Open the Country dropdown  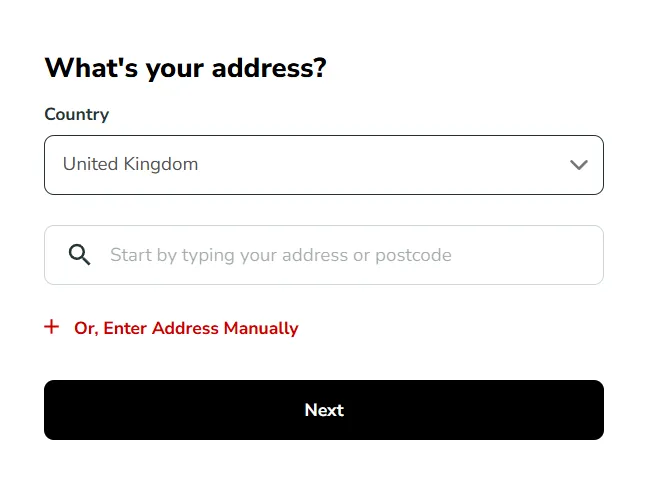click(x=323, y=165)
